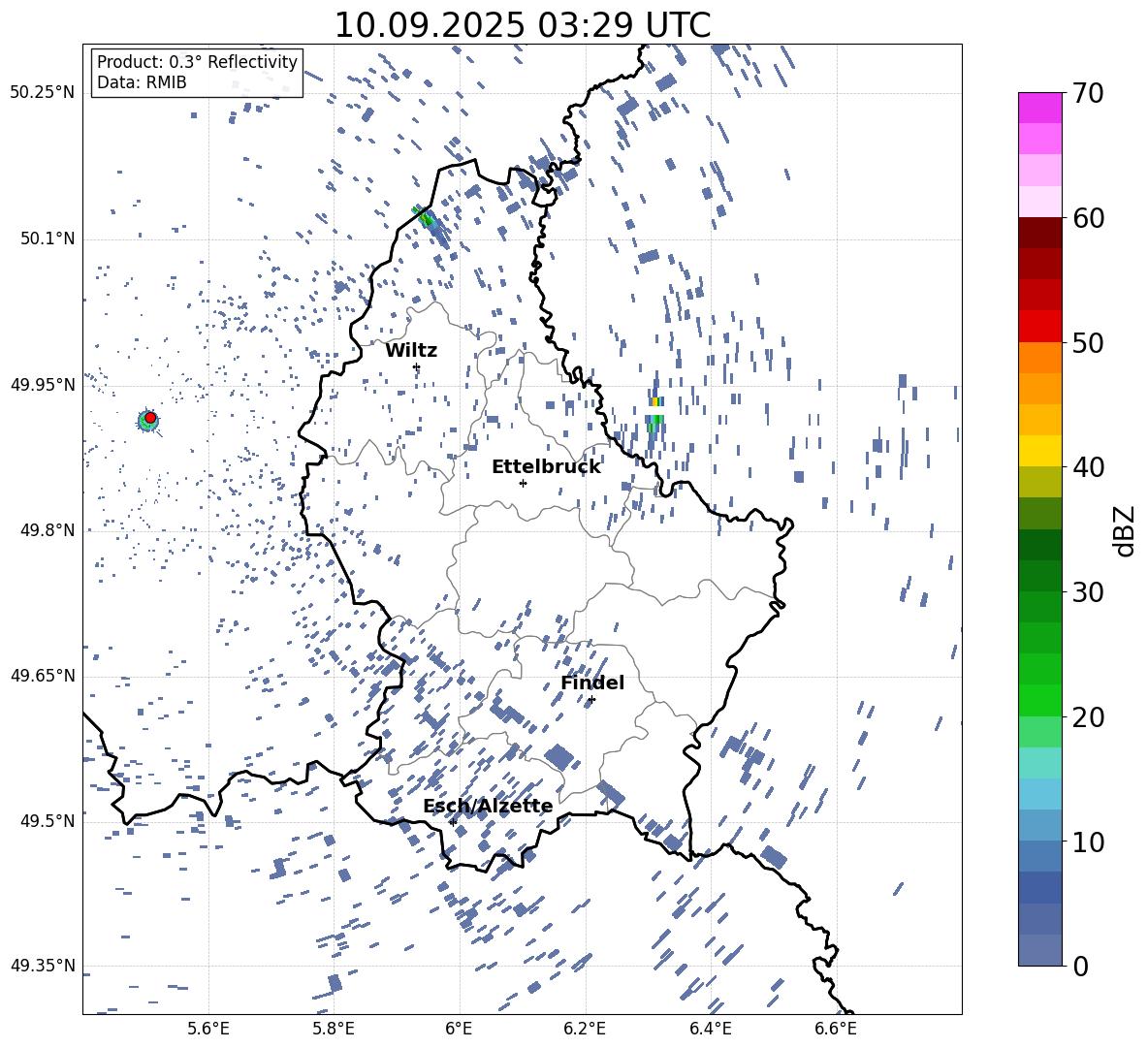Image resolution: width=1148 pixels, height=1048 pixels.
Task: Click the yellow colorbar segment above 40
Action: [x=1039, y=451]
